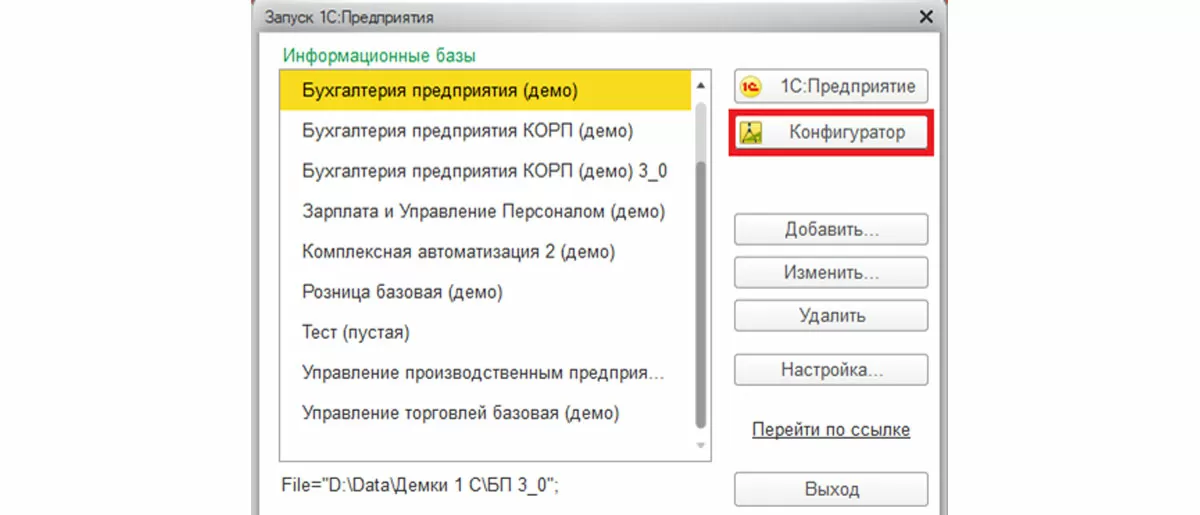This screenshot has width=1200, height=515.
Task: Select the Тест (пустая) base
Action: point(484,331)
